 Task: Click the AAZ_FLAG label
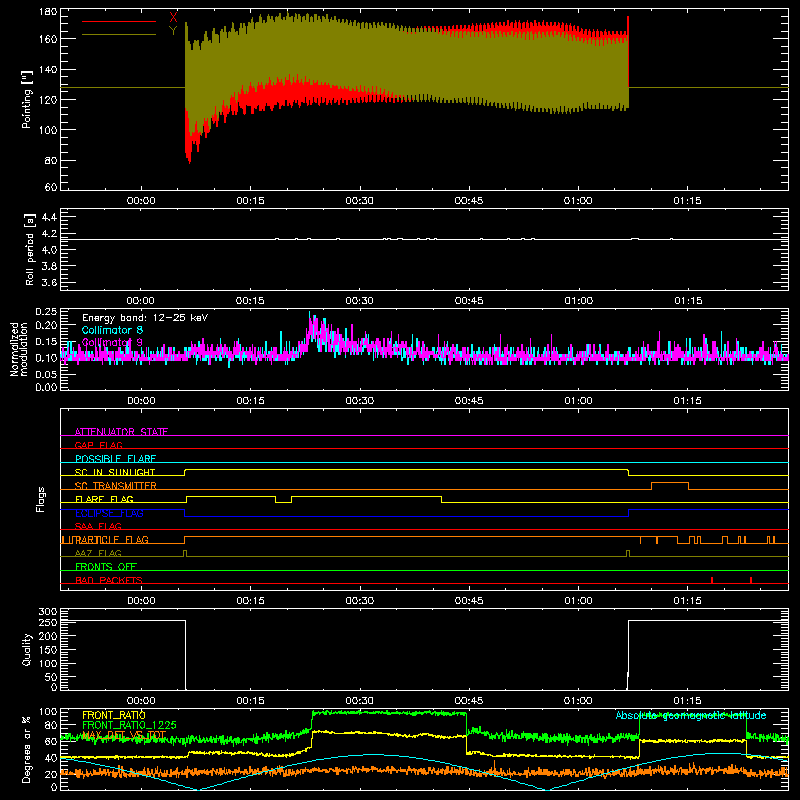(x=98, y=553)
